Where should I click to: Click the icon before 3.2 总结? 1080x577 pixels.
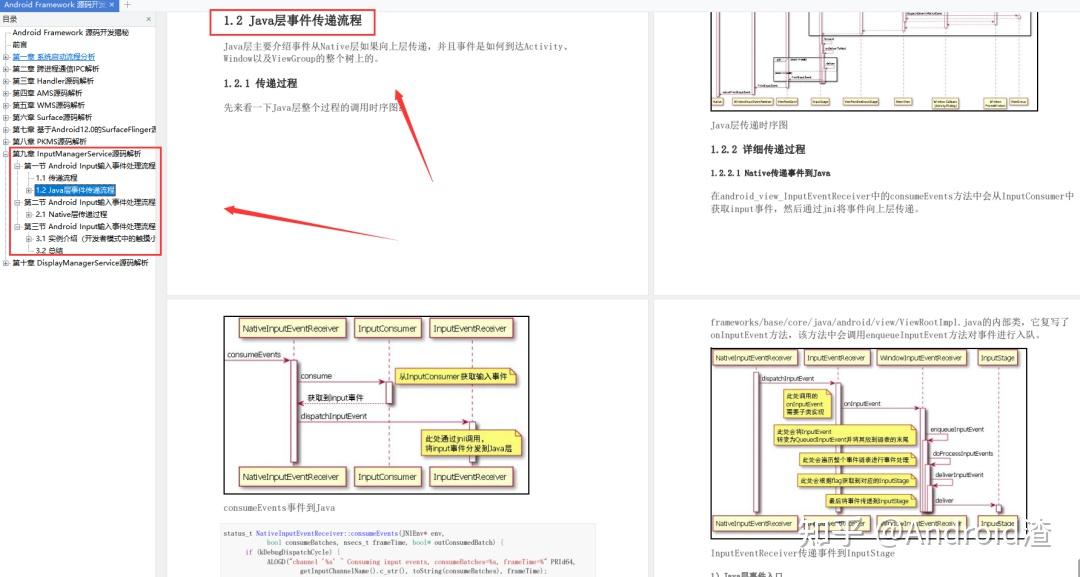28,250
